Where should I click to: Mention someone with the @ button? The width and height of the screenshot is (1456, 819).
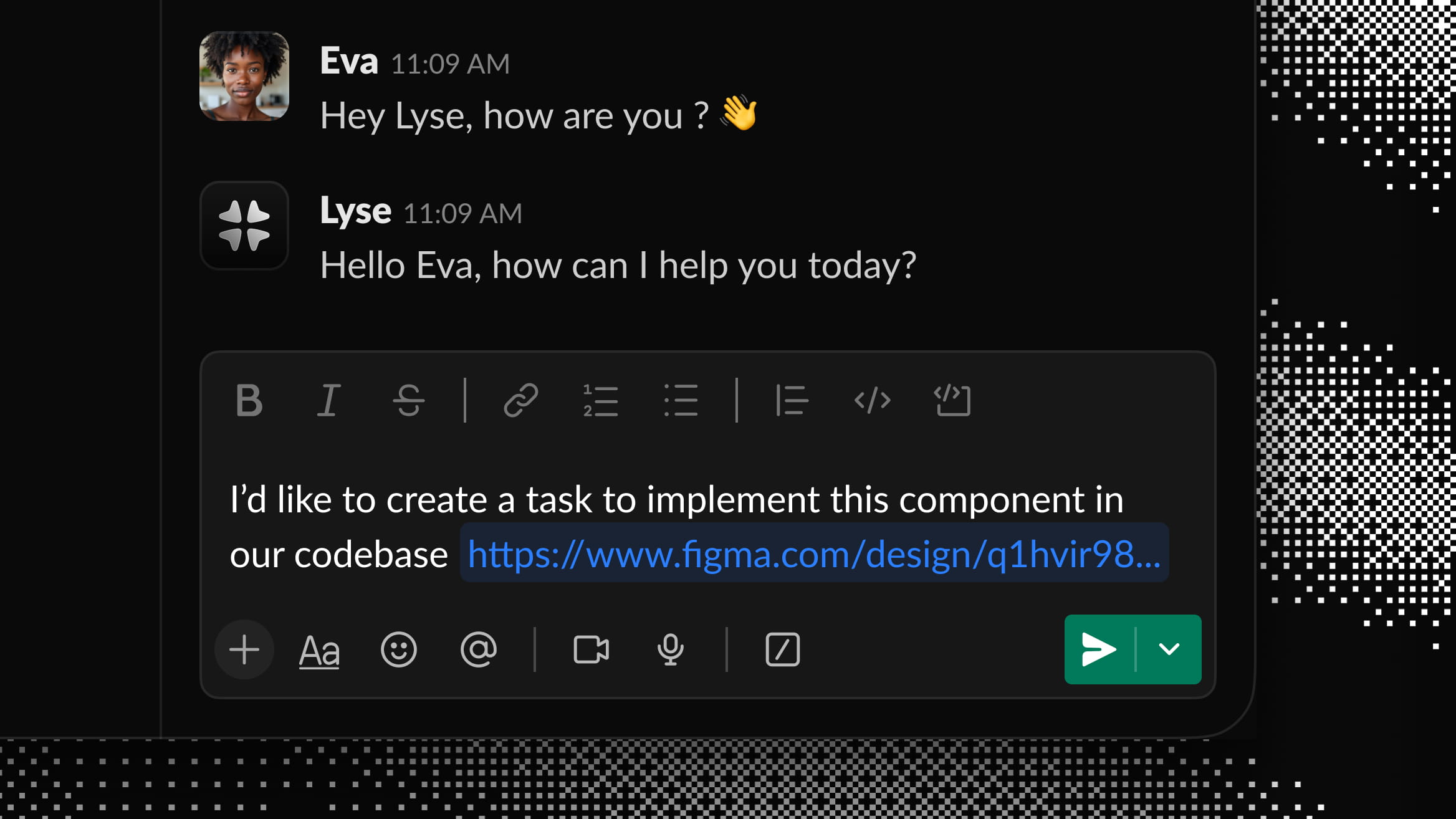pyautogui.click(x=478, y=649)
